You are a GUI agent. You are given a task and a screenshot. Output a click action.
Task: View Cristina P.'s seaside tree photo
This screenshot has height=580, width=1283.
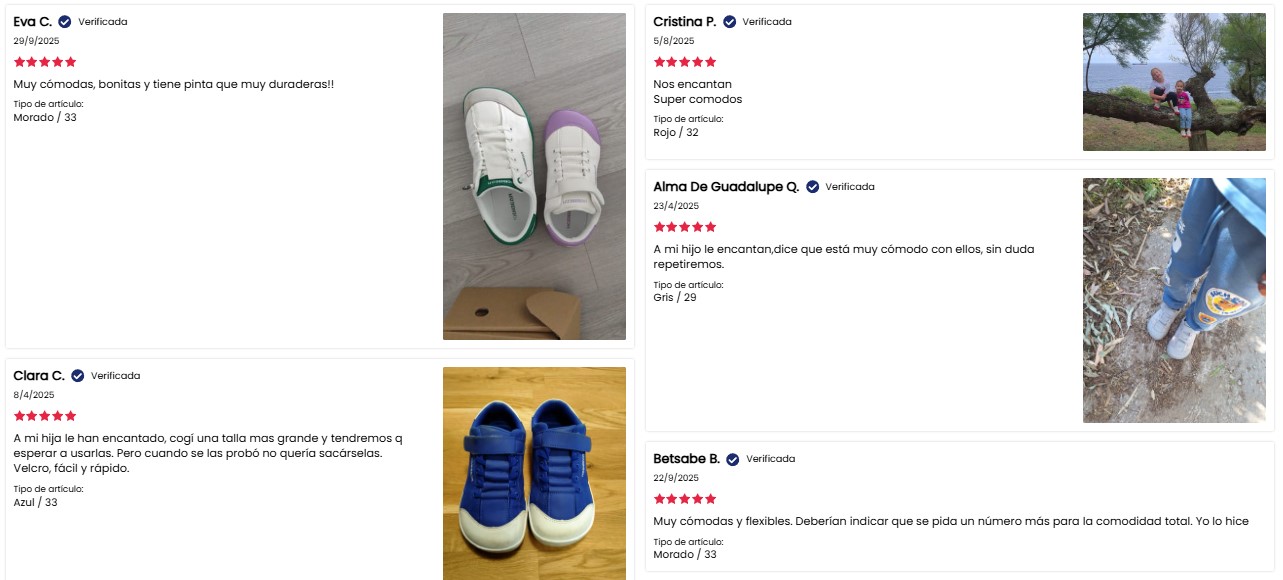pyautogui.click(x=1173, y=82)
